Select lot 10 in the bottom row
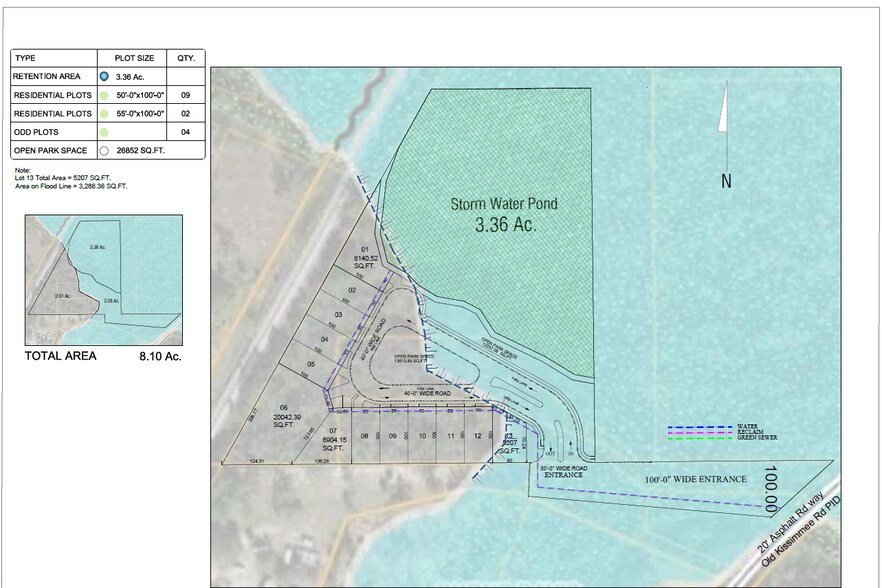Image resolution: width=882 pixels, height=588 pixels. coord(422,436)
